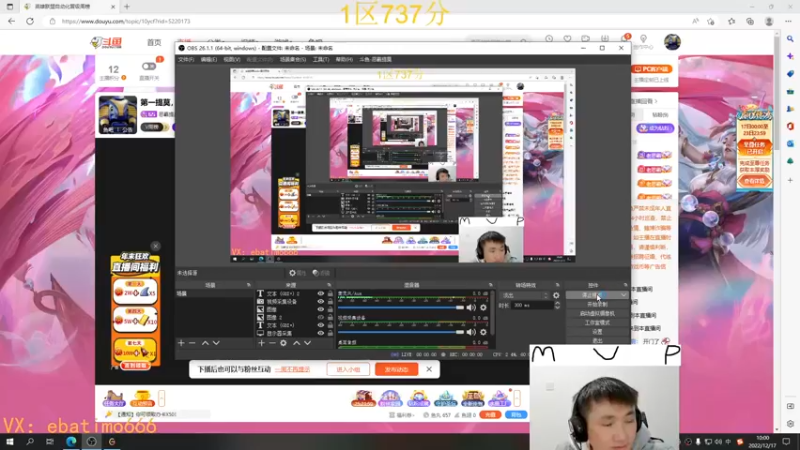Add a new source with plus icon
This screenshot has width=800, height=450.
[x=261, y=343]
